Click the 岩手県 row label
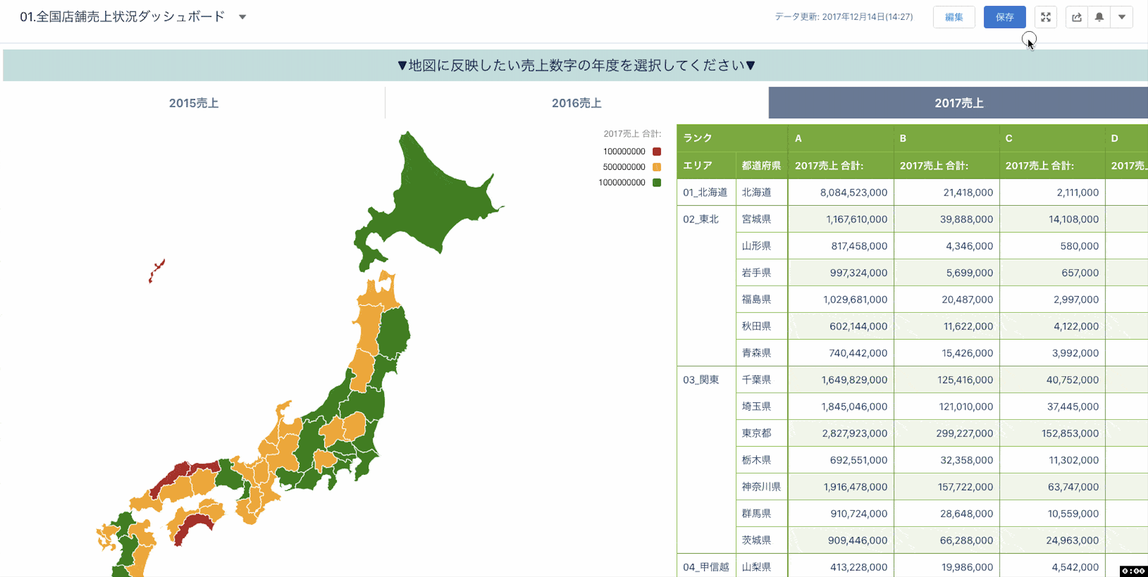The image size is (1148, 577). 761,272
